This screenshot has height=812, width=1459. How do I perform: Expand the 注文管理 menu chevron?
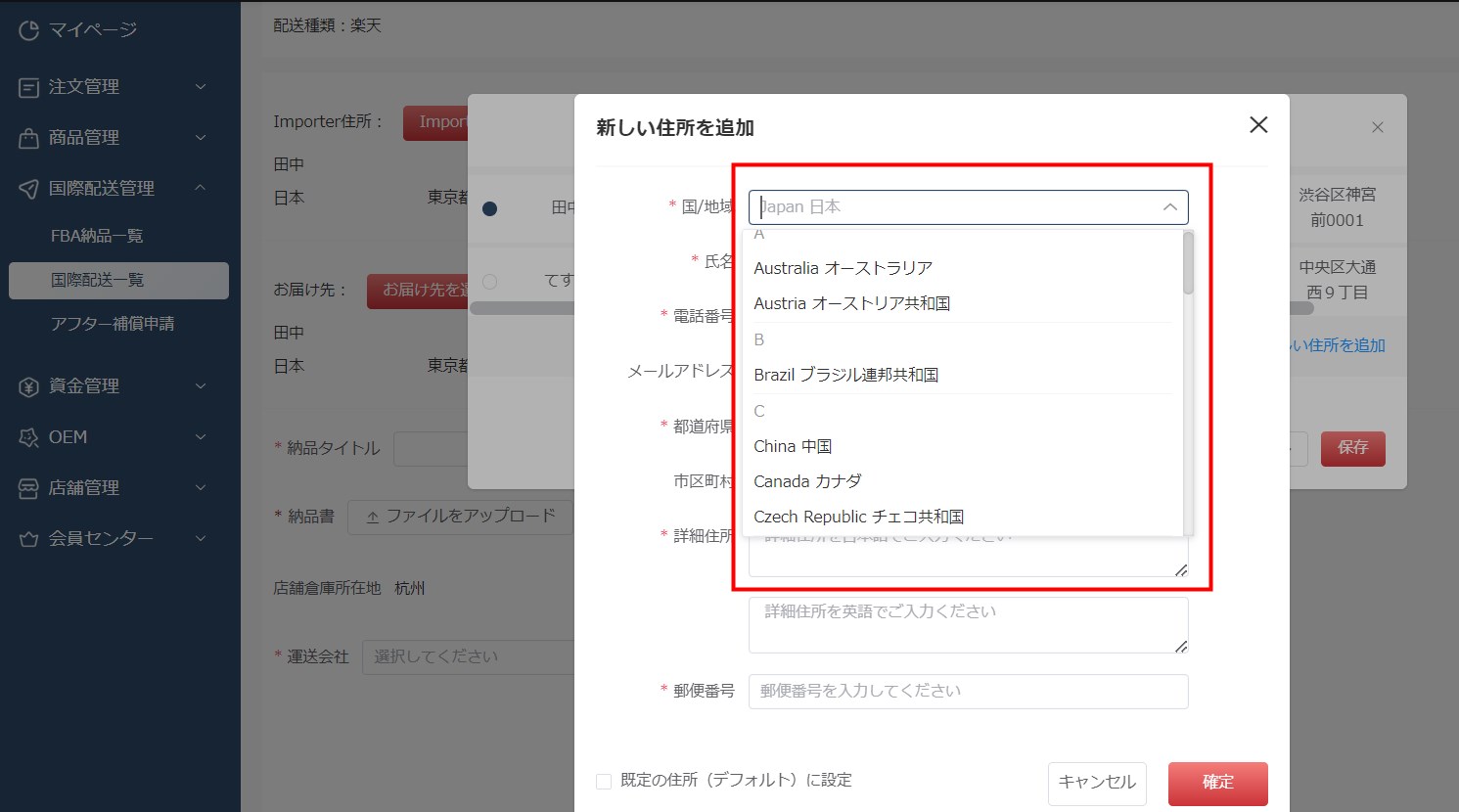pos(201,87)
